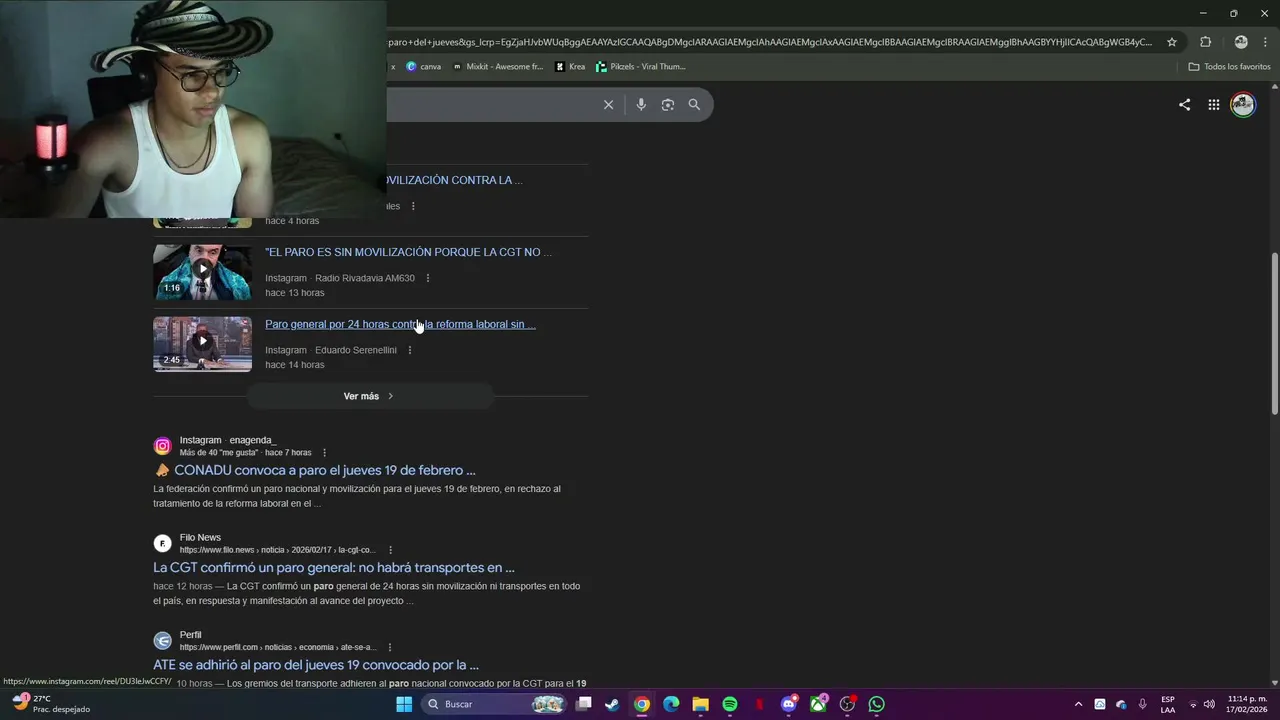The height and width of the screenshot is (720, 1280).
Task: Open WhatsApp from the taskbar
Action: 877,704
